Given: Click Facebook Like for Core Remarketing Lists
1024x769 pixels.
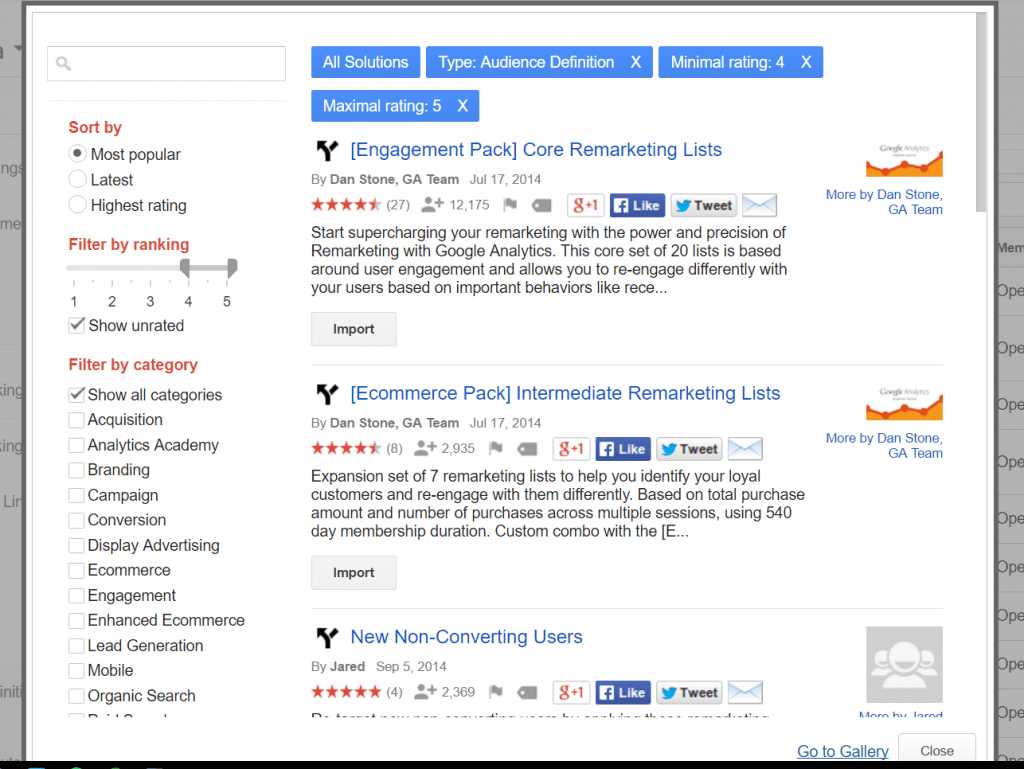Looking at the screenshot, I should point(637,206).
